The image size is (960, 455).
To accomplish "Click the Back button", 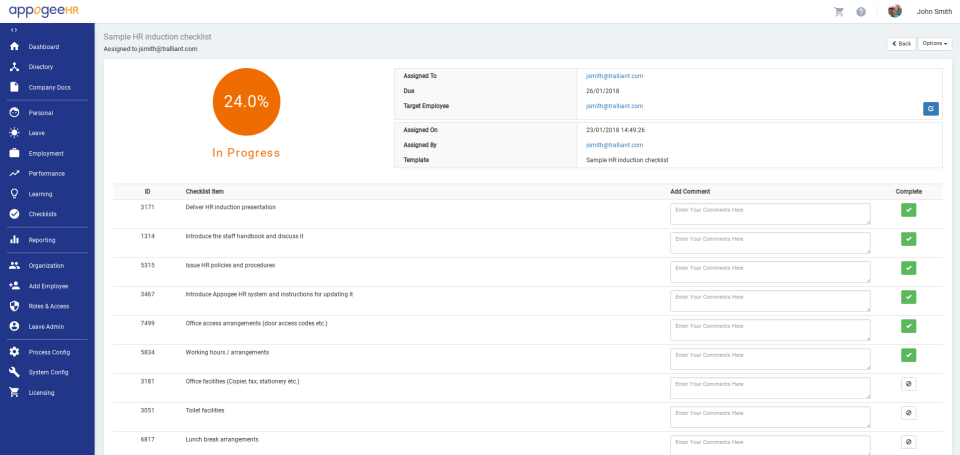I will [901, 43].
